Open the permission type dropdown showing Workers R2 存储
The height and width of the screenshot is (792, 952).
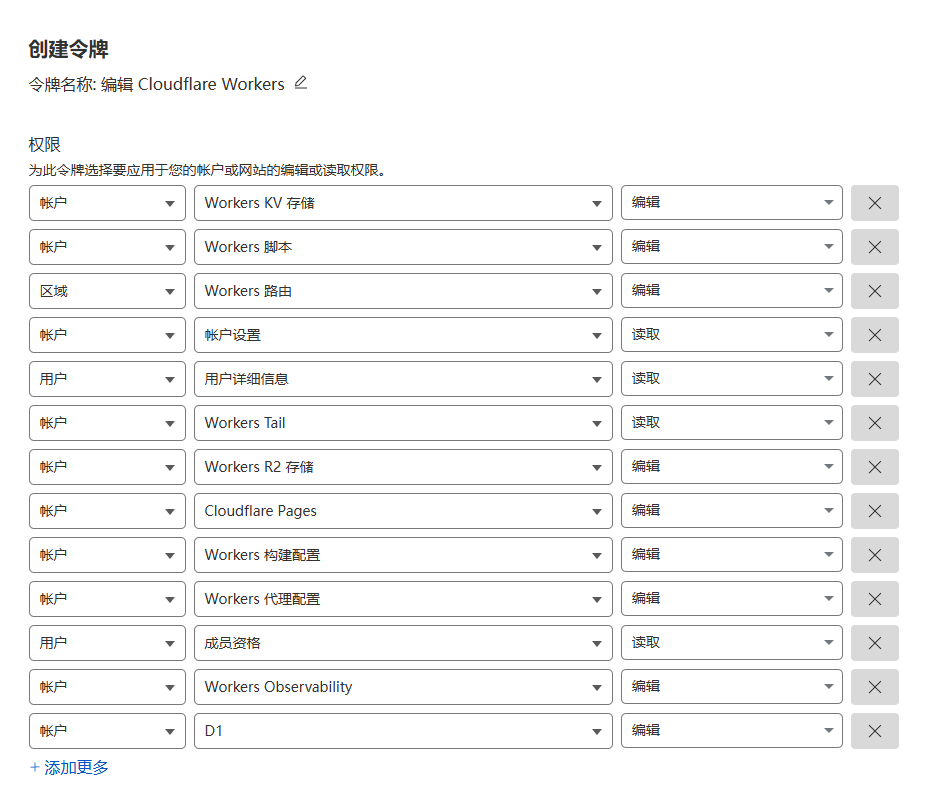coord(403,466)
